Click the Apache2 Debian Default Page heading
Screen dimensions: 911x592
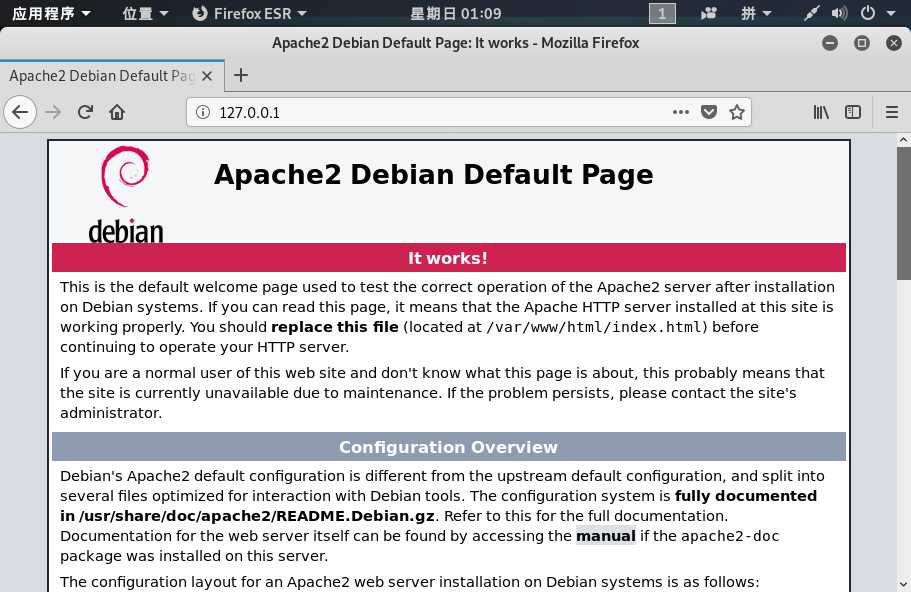pyautogui.click(x=433, y=174)
